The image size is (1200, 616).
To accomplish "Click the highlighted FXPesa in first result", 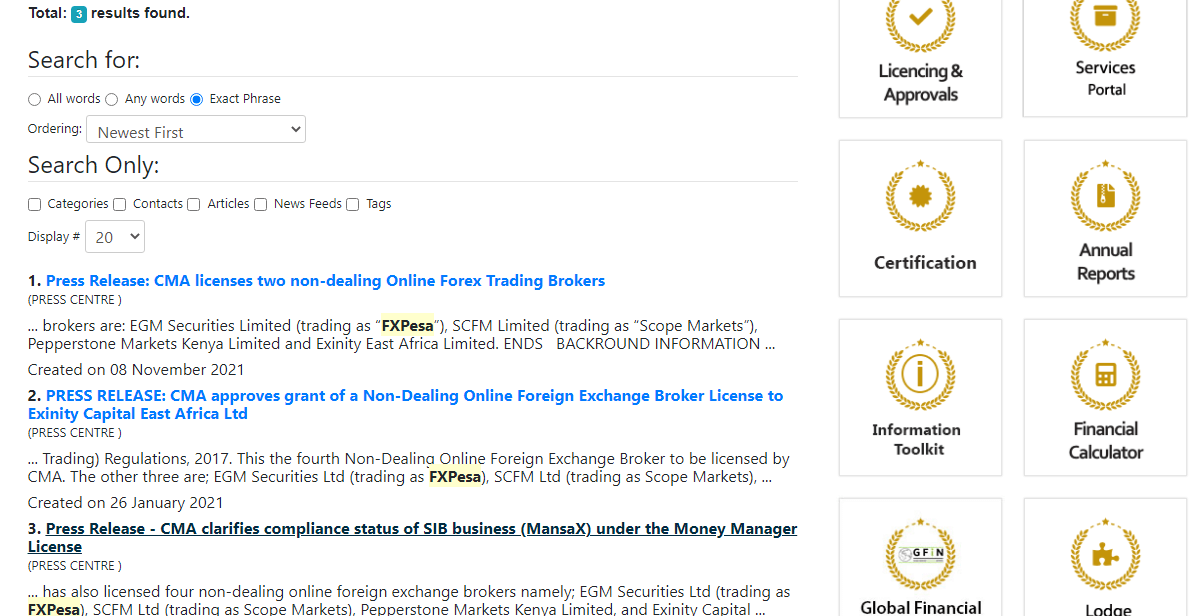I will [x=408, y=326].
